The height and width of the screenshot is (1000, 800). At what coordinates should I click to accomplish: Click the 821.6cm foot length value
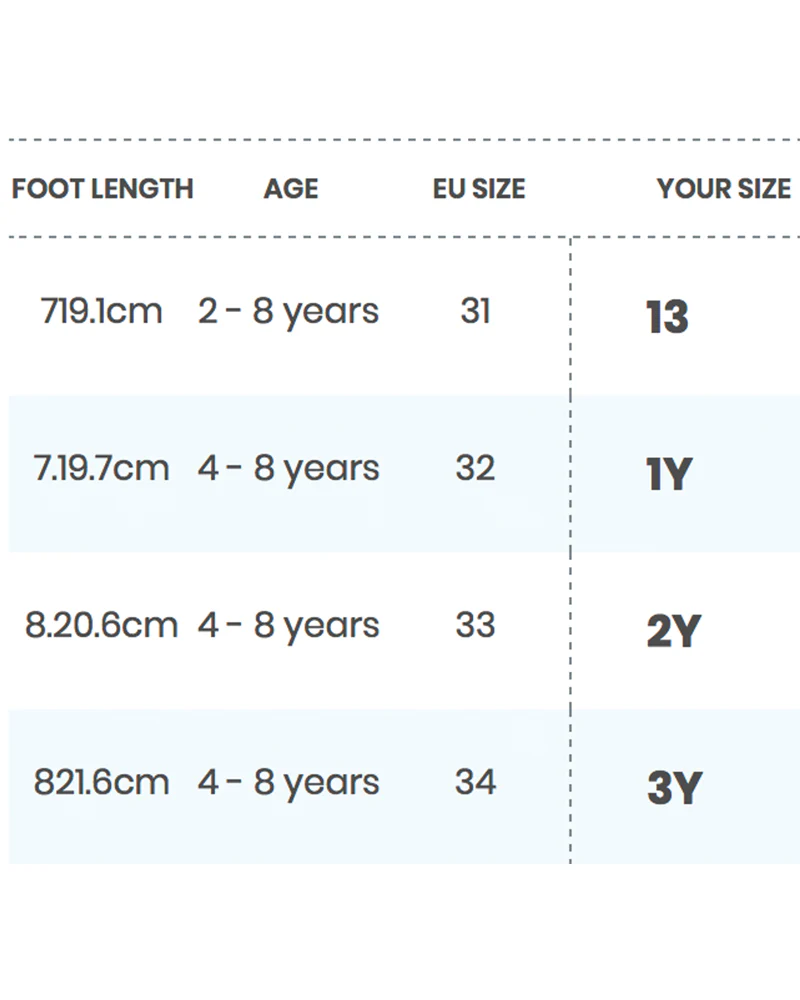pyautogui.click(x=101, y=782)
